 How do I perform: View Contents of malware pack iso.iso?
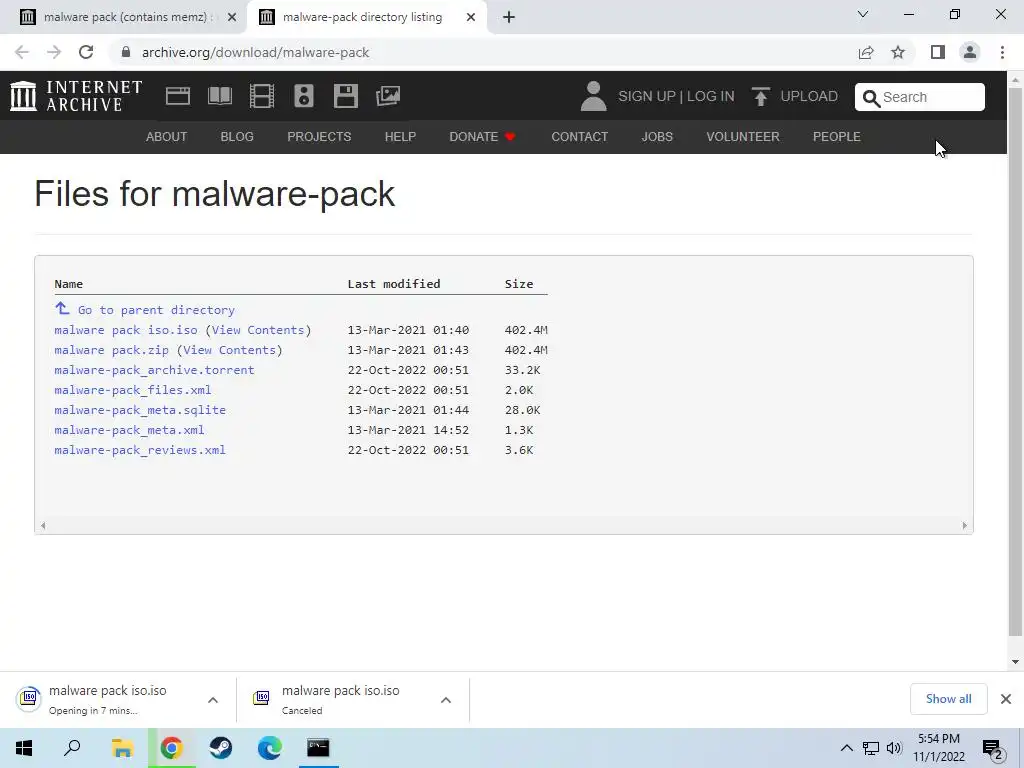coord(258,330)
